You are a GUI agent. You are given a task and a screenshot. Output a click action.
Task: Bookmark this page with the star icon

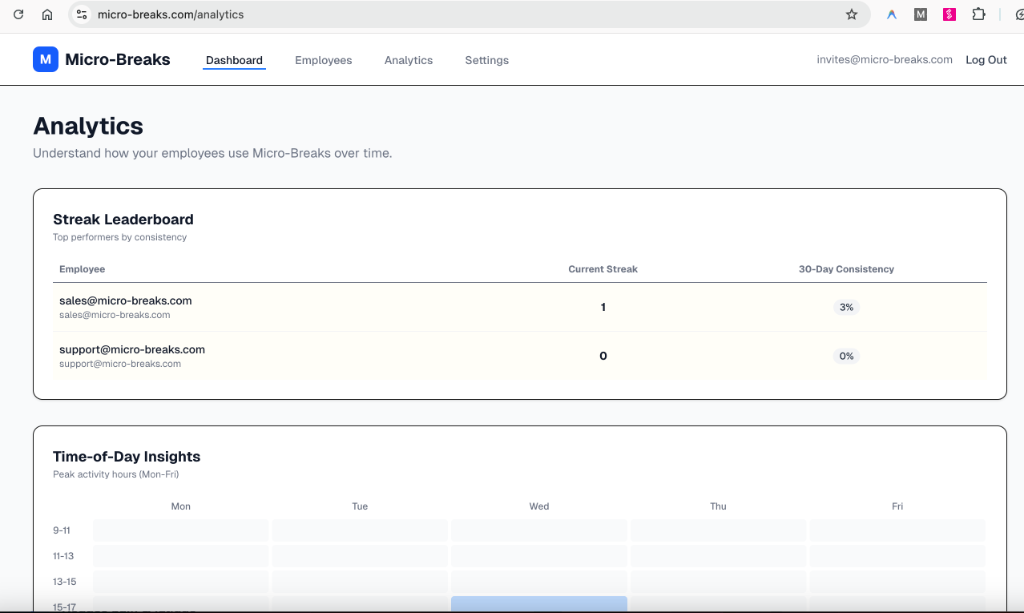(x=852, y=15)
